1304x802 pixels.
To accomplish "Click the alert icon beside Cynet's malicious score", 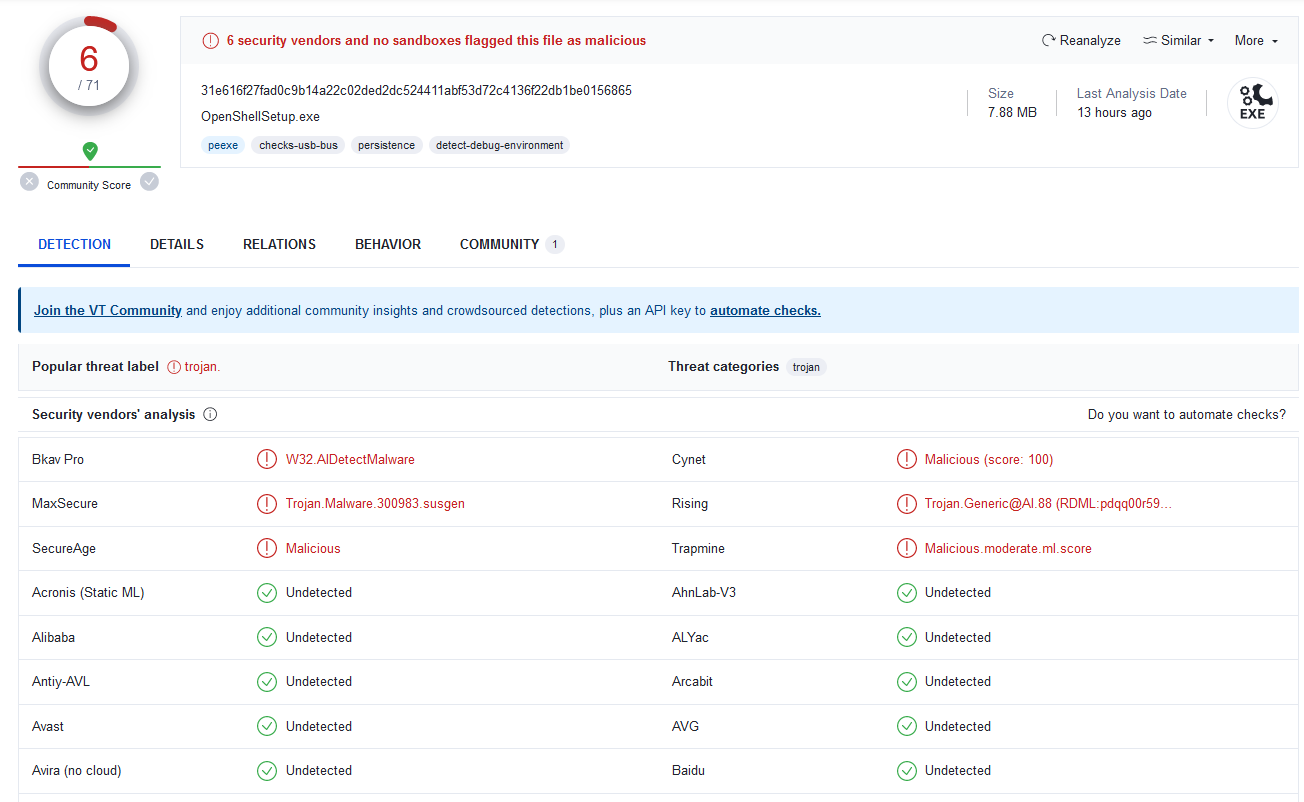I will click(907, 459).
